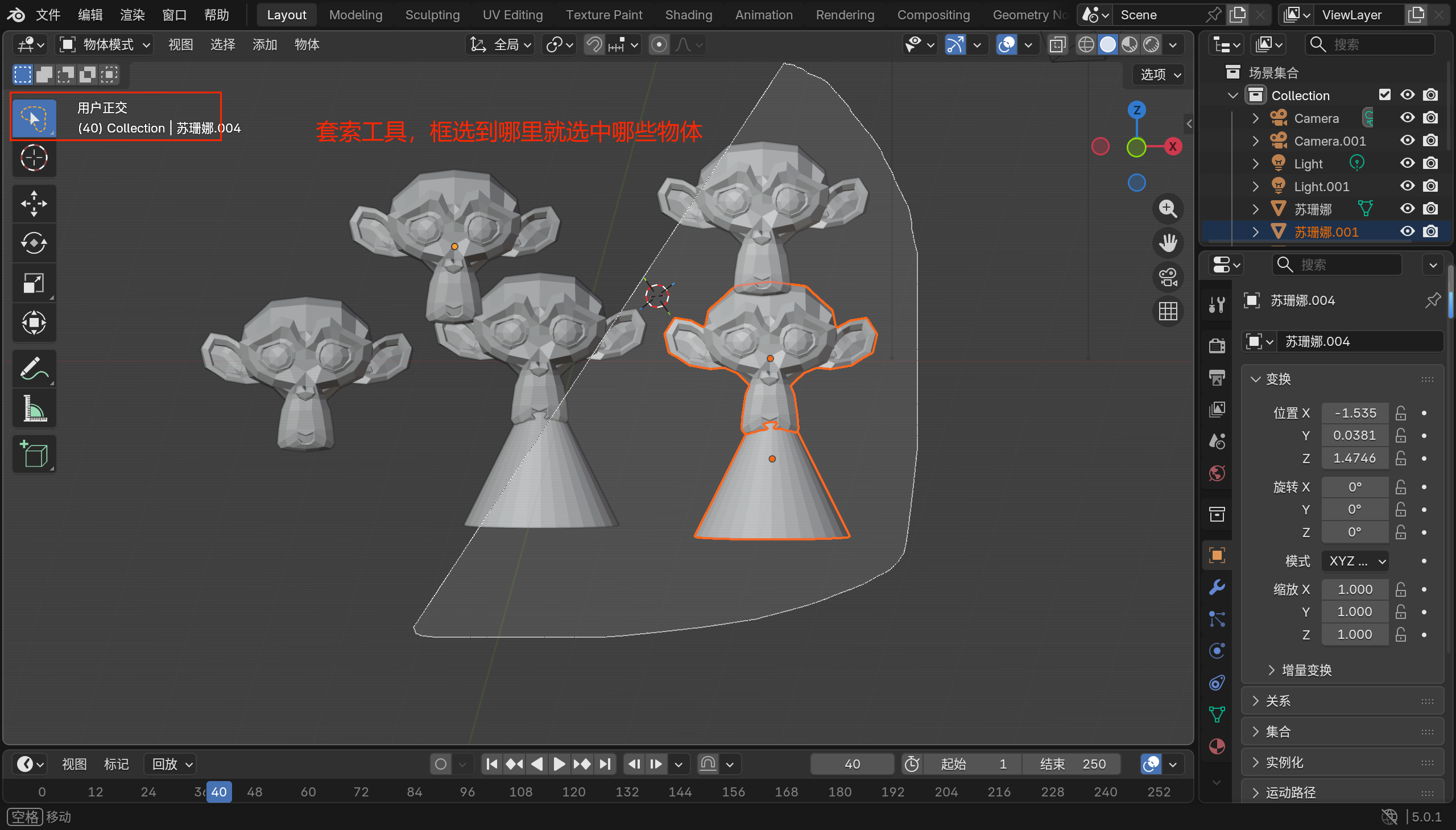Select the Cursor tool in toolbar

point(34,158)
